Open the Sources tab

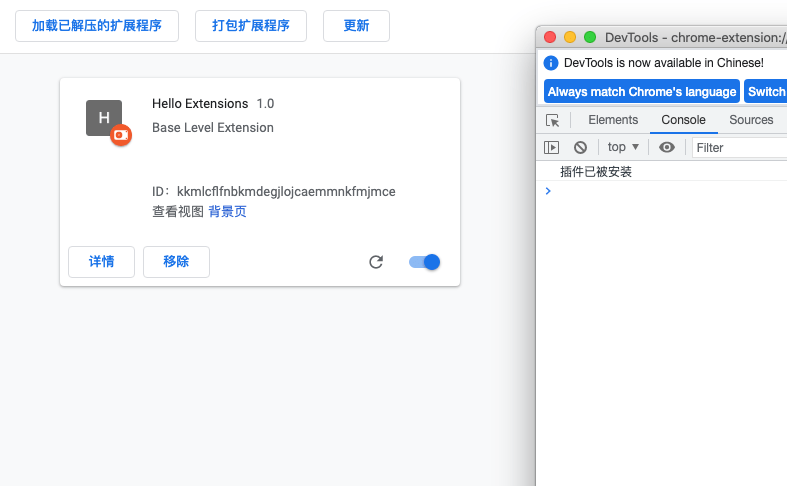click(751, 120)
